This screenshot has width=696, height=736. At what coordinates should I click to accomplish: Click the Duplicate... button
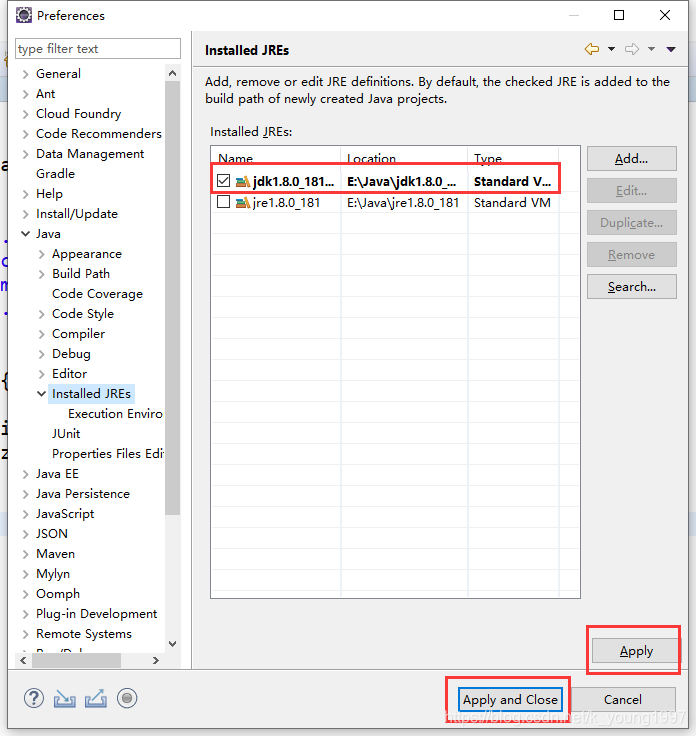coord(632,222)
